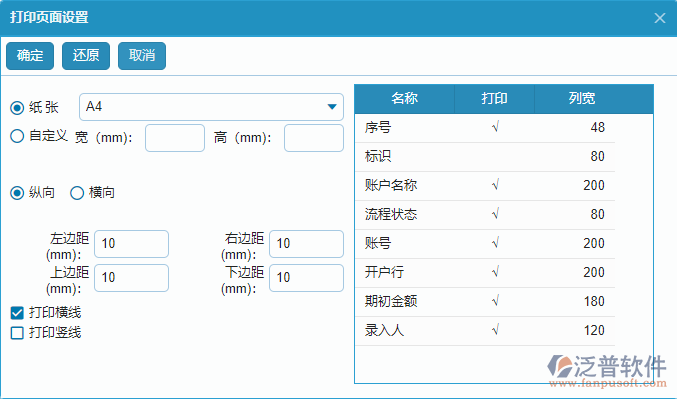Toggle print checkmark for 账号 row
677x399 pixels.
(x=495, y=244)
